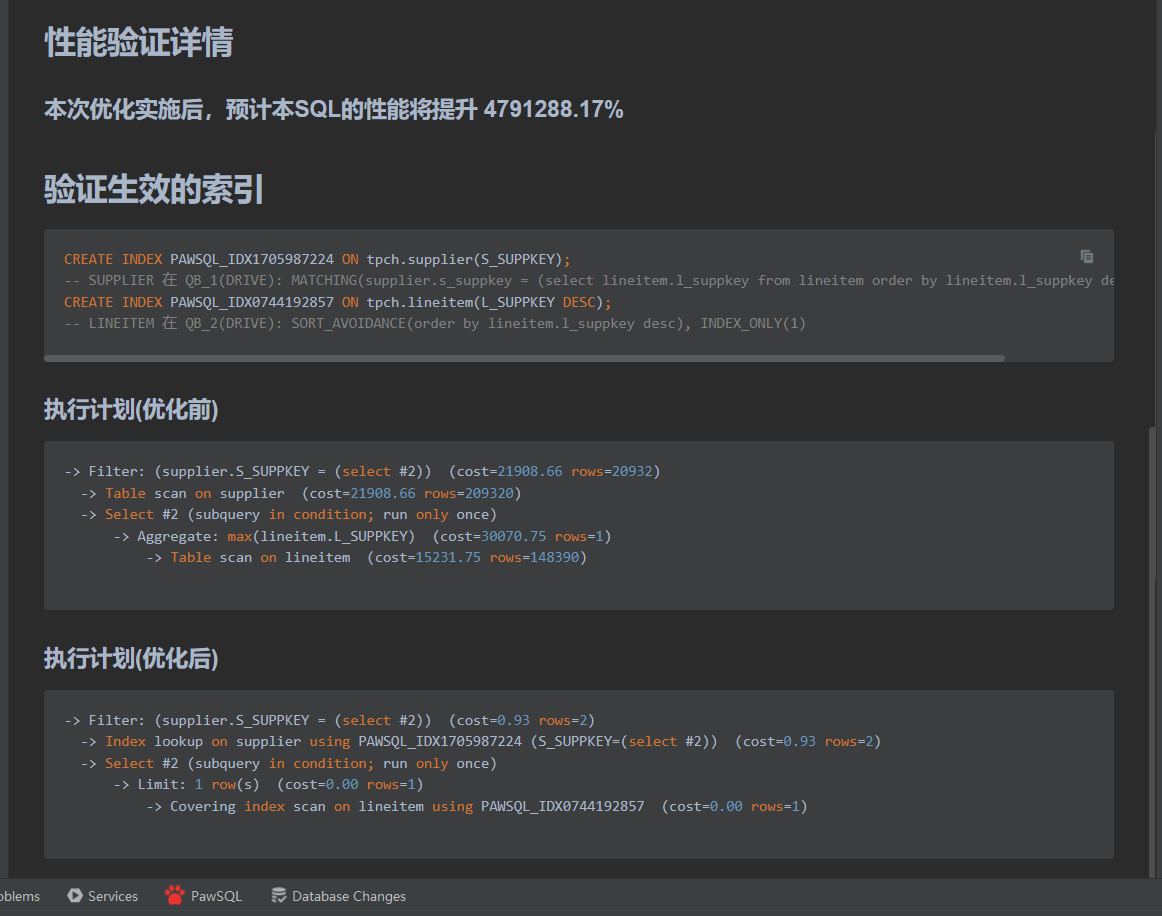This screenshot has width=1162, height=916.
Task: Open the Problems tool window tab
Action: (20, 896)
